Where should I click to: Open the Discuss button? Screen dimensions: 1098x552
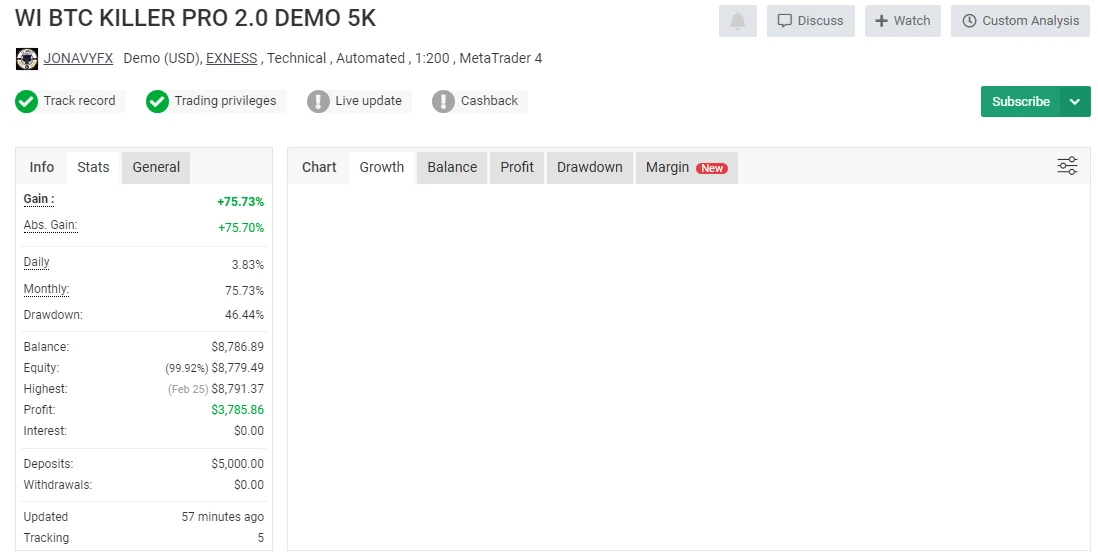point(810,21)
